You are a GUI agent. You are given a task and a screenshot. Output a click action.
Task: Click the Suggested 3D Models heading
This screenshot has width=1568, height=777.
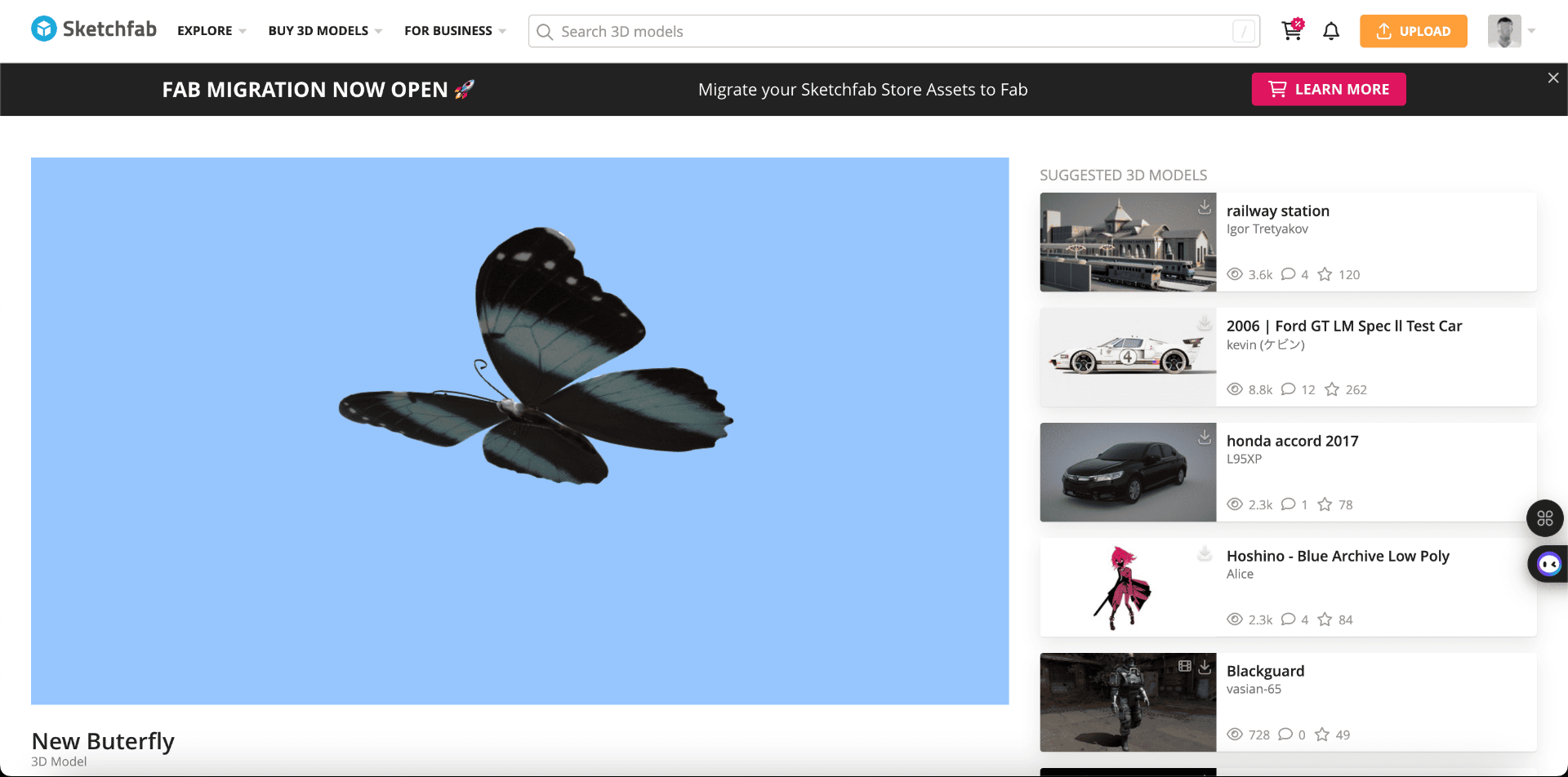pos(1123,175)
